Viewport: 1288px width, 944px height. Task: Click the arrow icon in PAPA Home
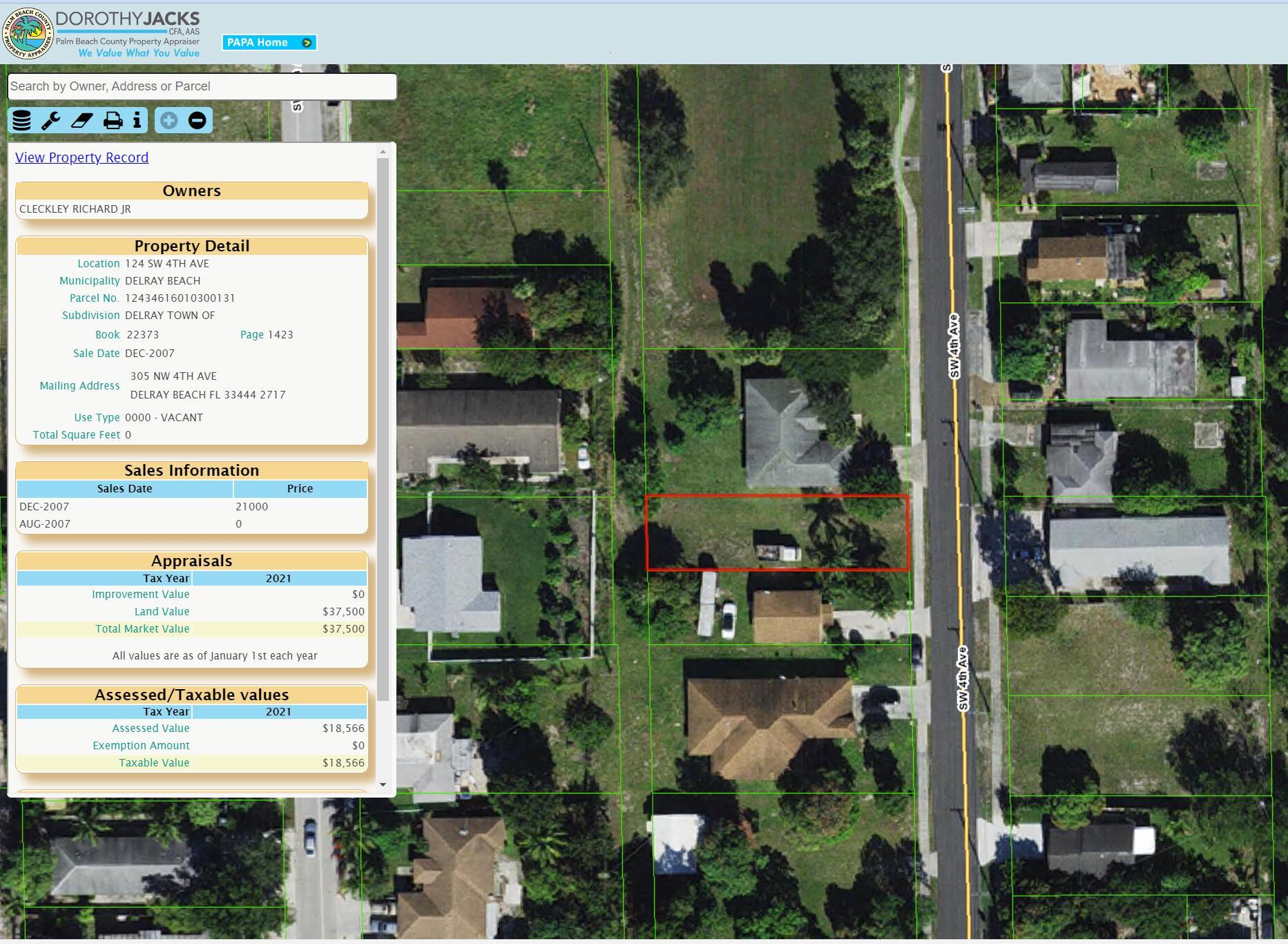coord(307,43)
